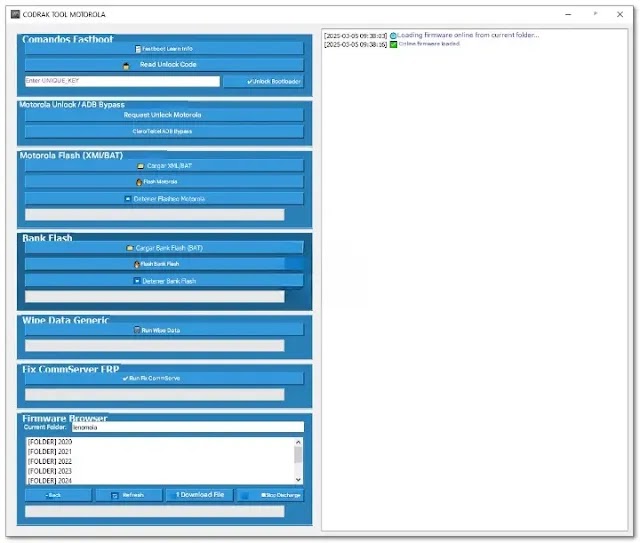
Task: Click the Detener Bank Flash button
Action: coord(164,281)
